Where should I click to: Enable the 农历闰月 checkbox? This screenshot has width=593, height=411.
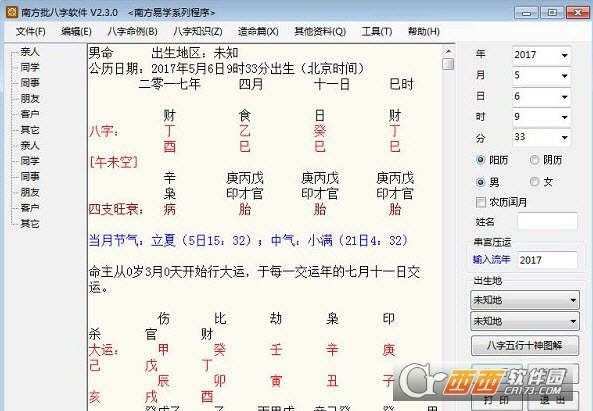[x=481, y=202]
